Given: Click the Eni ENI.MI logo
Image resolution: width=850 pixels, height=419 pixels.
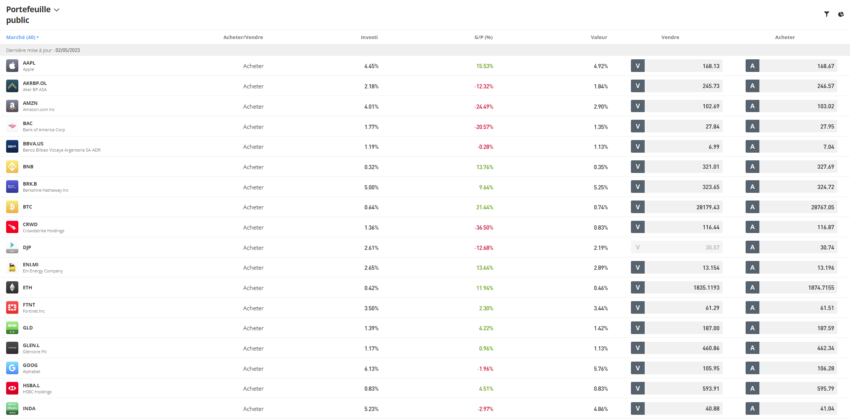Looking at the screenshot, I should pos(12,267).
